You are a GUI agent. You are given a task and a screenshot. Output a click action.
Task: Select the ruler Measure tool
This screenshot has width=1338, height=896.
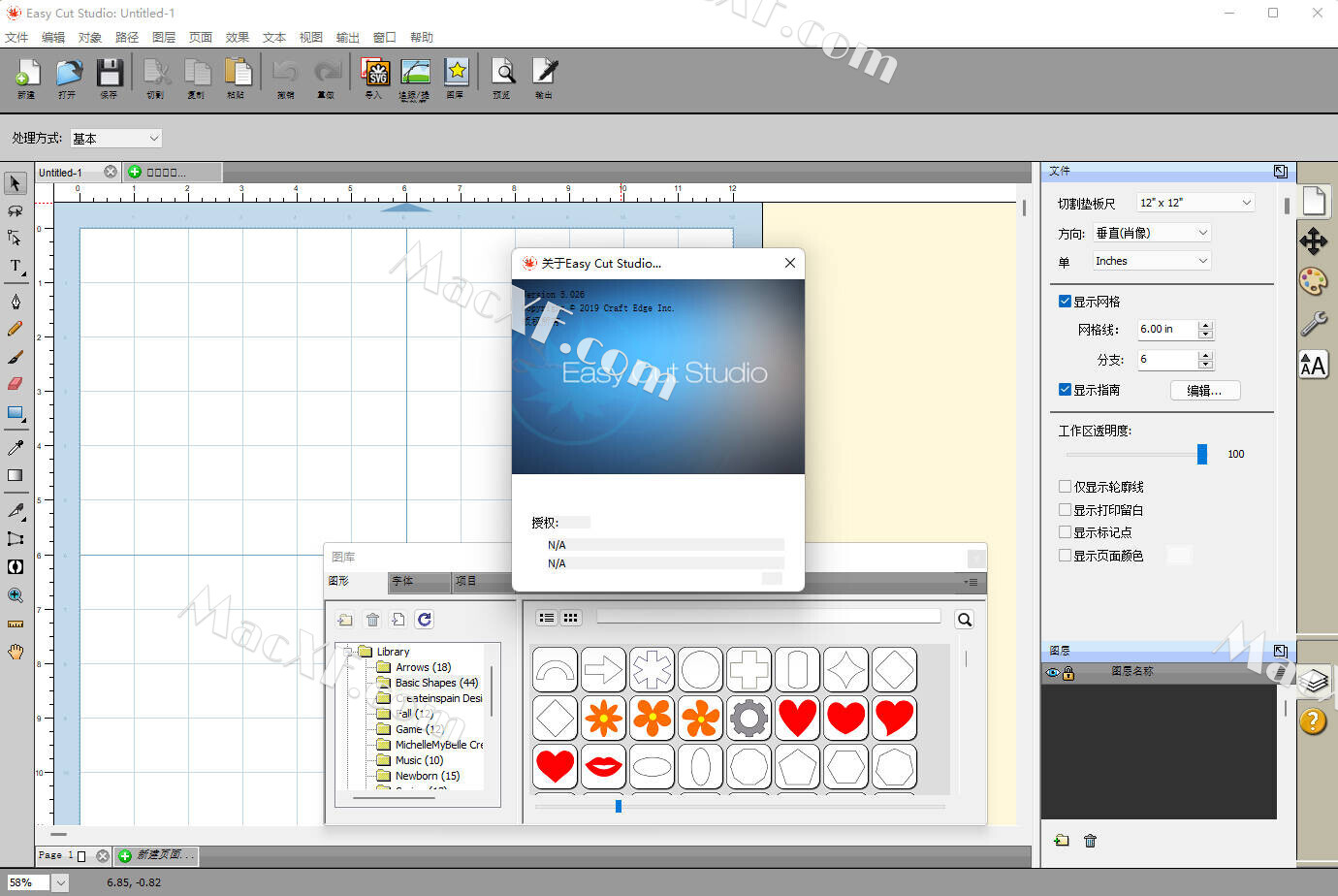click(16, 624)
